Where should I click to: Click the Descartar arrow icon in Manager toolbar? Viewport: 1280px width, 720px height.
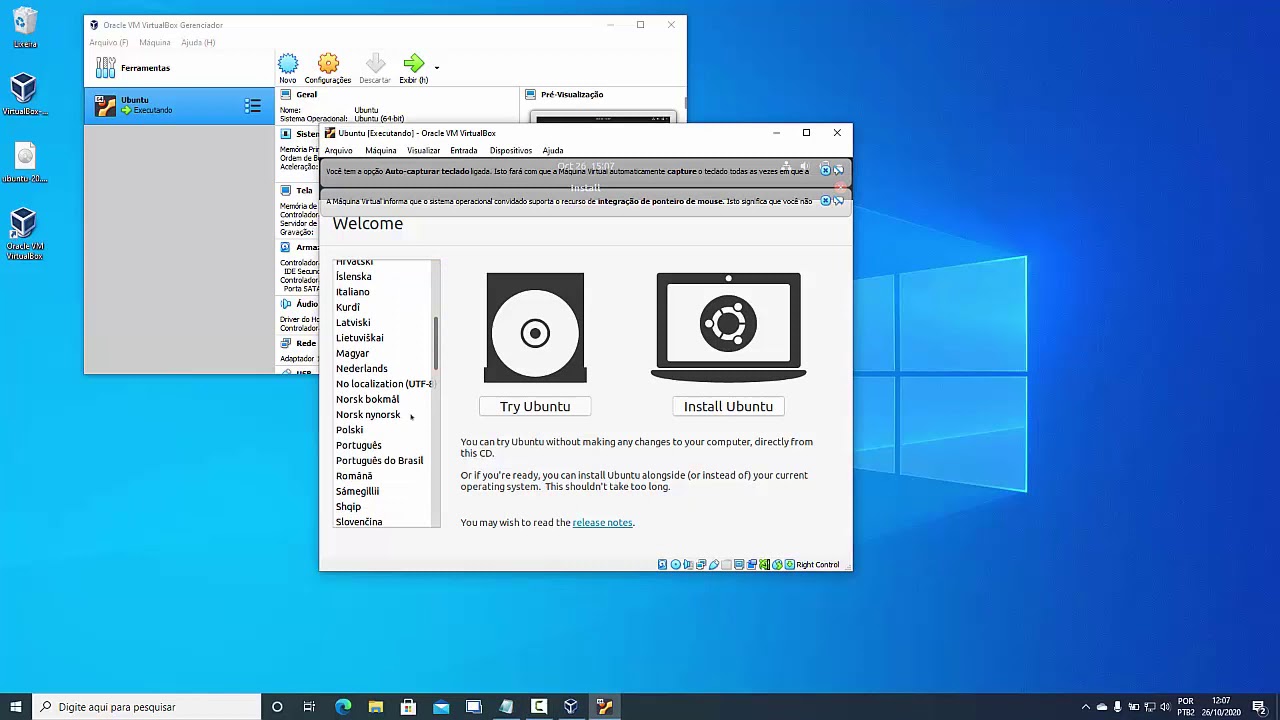[x=375, y=65]
